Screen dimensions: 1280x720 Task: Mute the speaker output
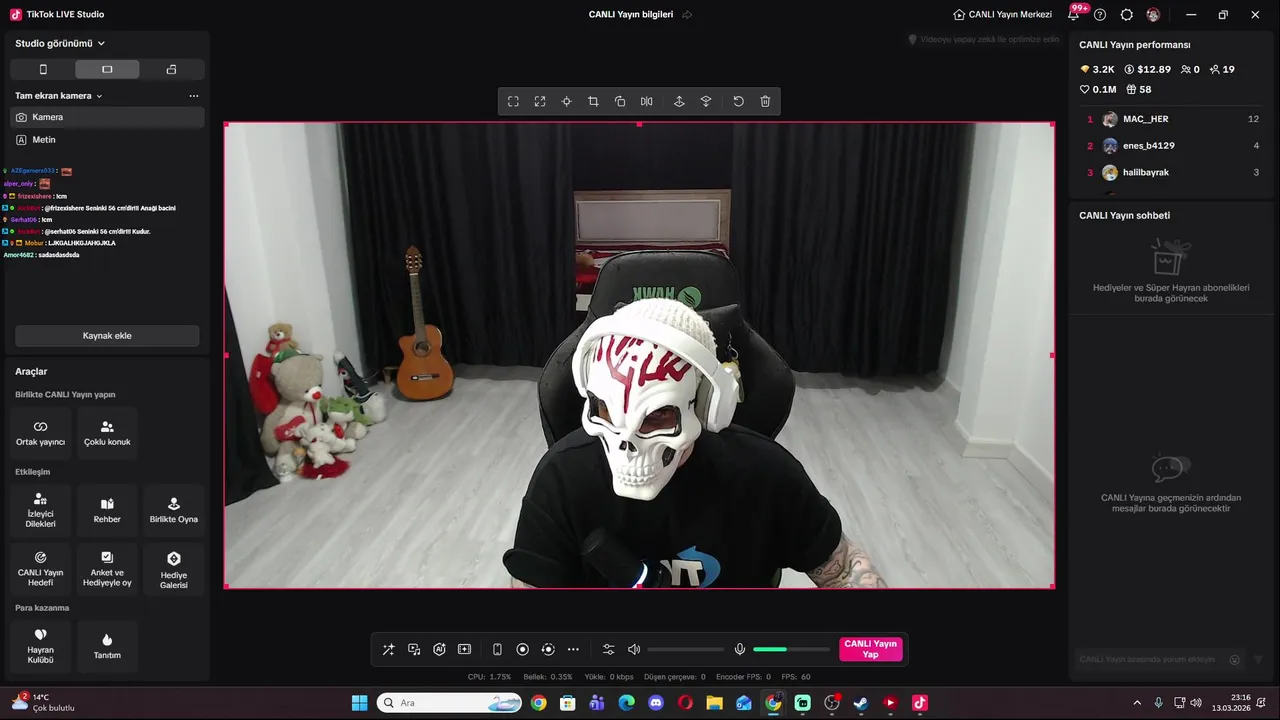point(633,649)
